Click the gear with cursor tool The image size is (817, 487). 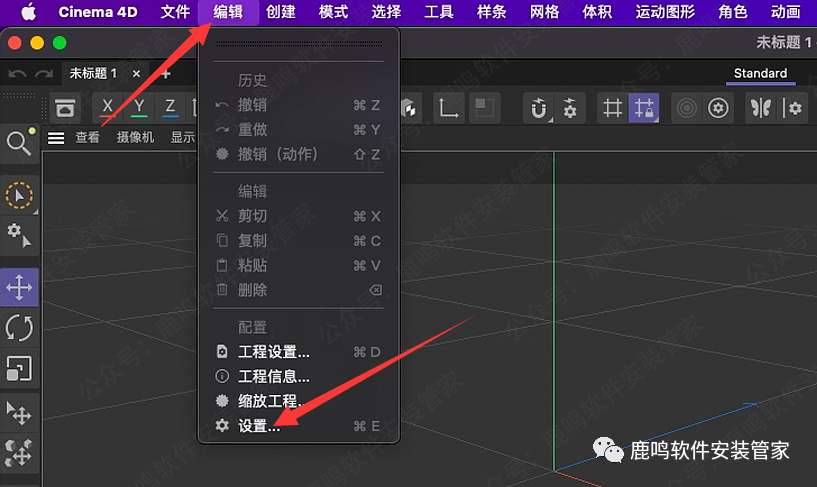point(20,235)
